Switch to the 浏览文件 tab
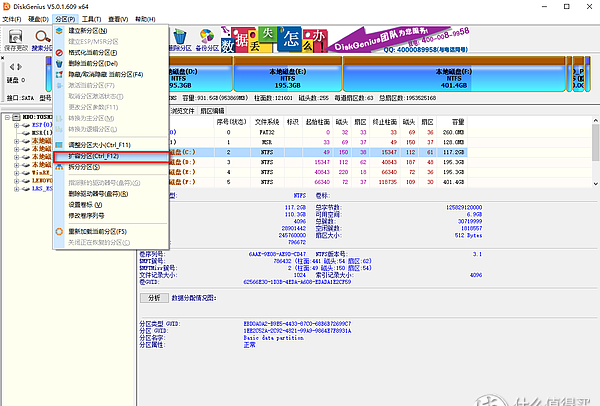This screenshot has height=406, width=600. pos(182,111)
